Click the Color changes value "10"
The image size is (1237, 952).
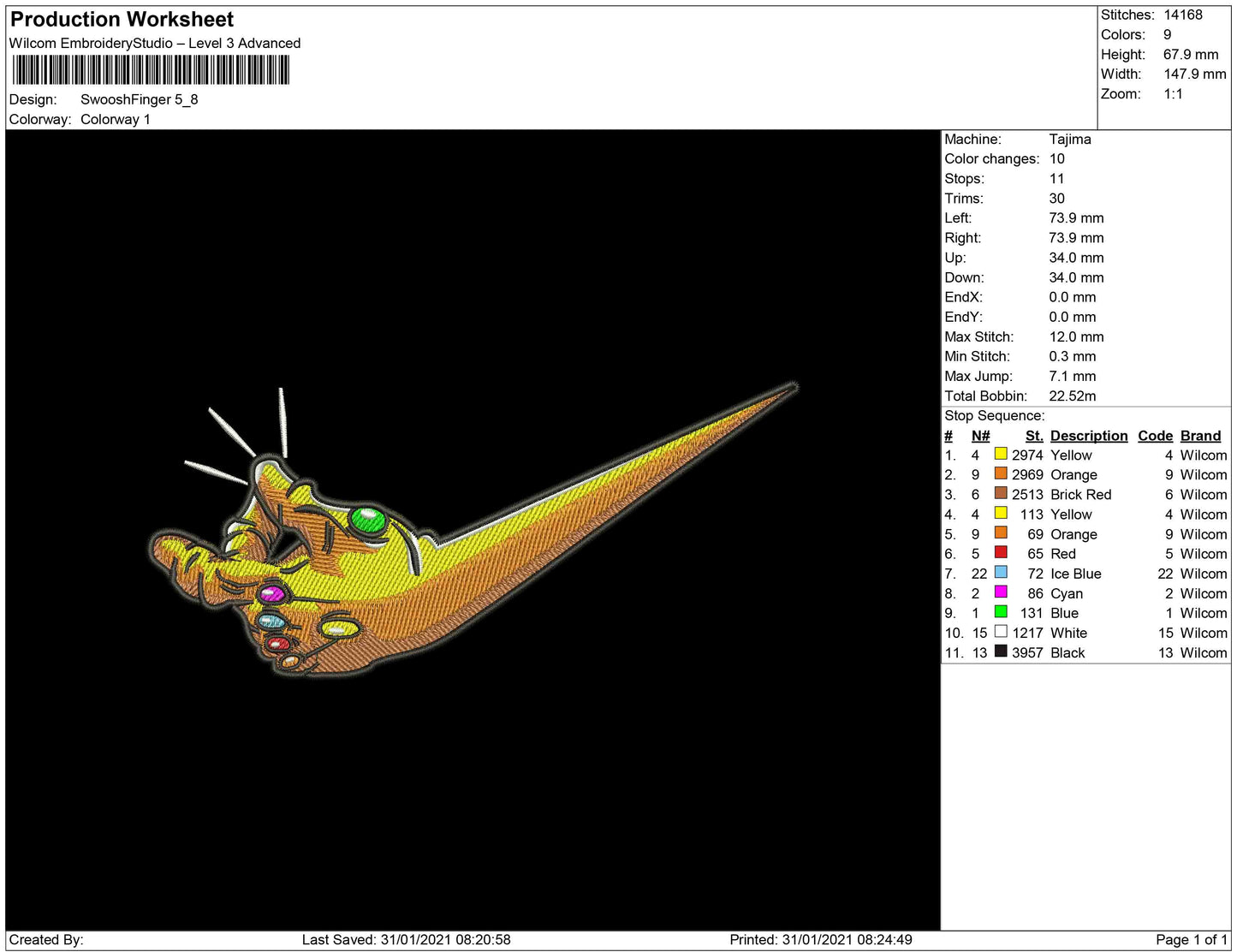[1057, 158]
